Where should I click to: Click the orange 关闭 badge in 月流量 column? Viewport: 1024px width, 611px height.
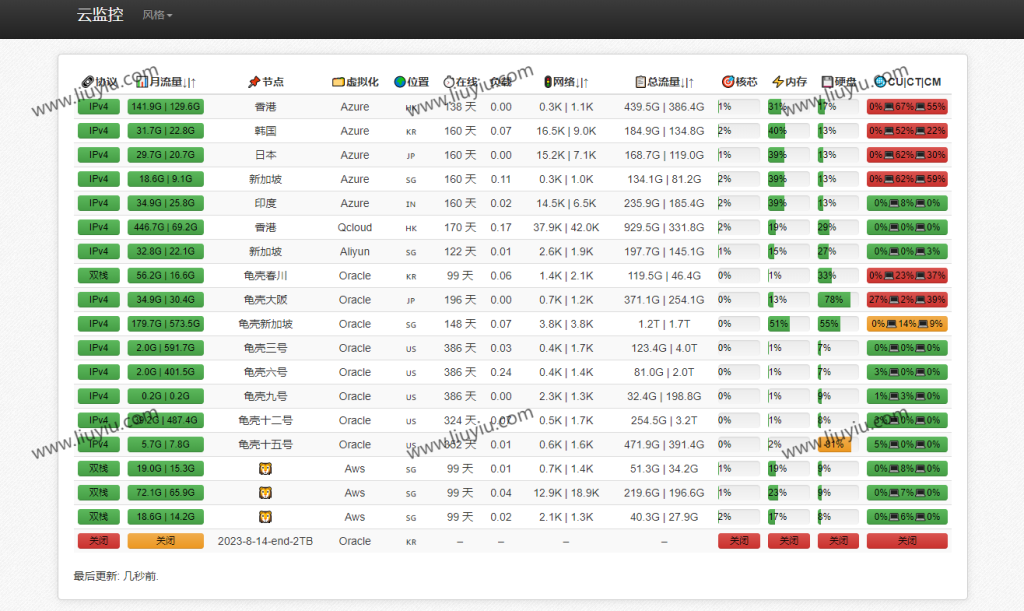click(165, 541)
